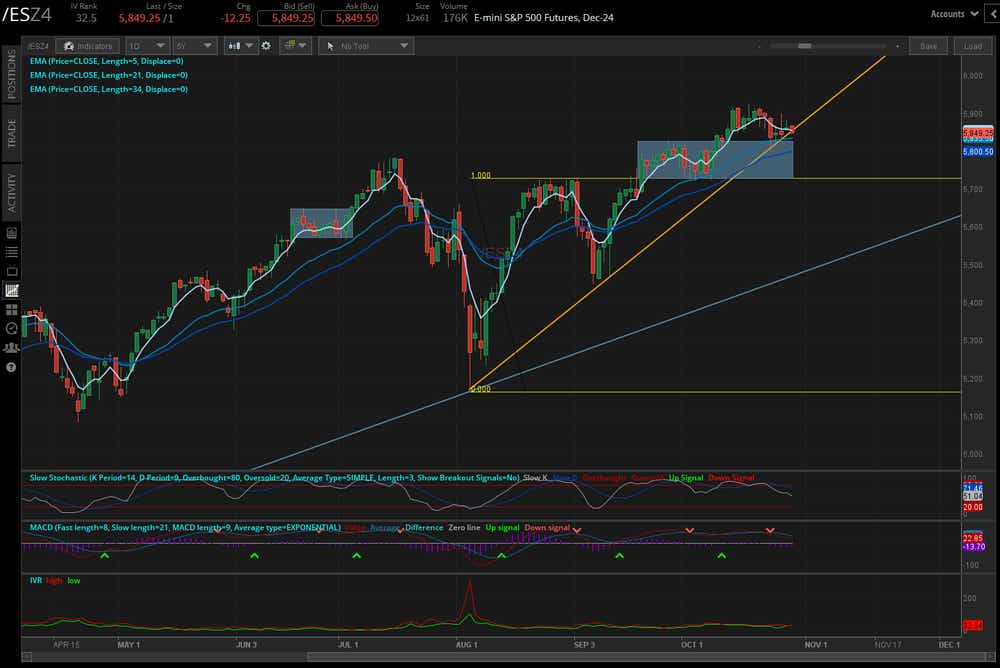Click the clock history icon in the left sidebar
This screenshot has height=668, width=1000.
click(12, 328)
